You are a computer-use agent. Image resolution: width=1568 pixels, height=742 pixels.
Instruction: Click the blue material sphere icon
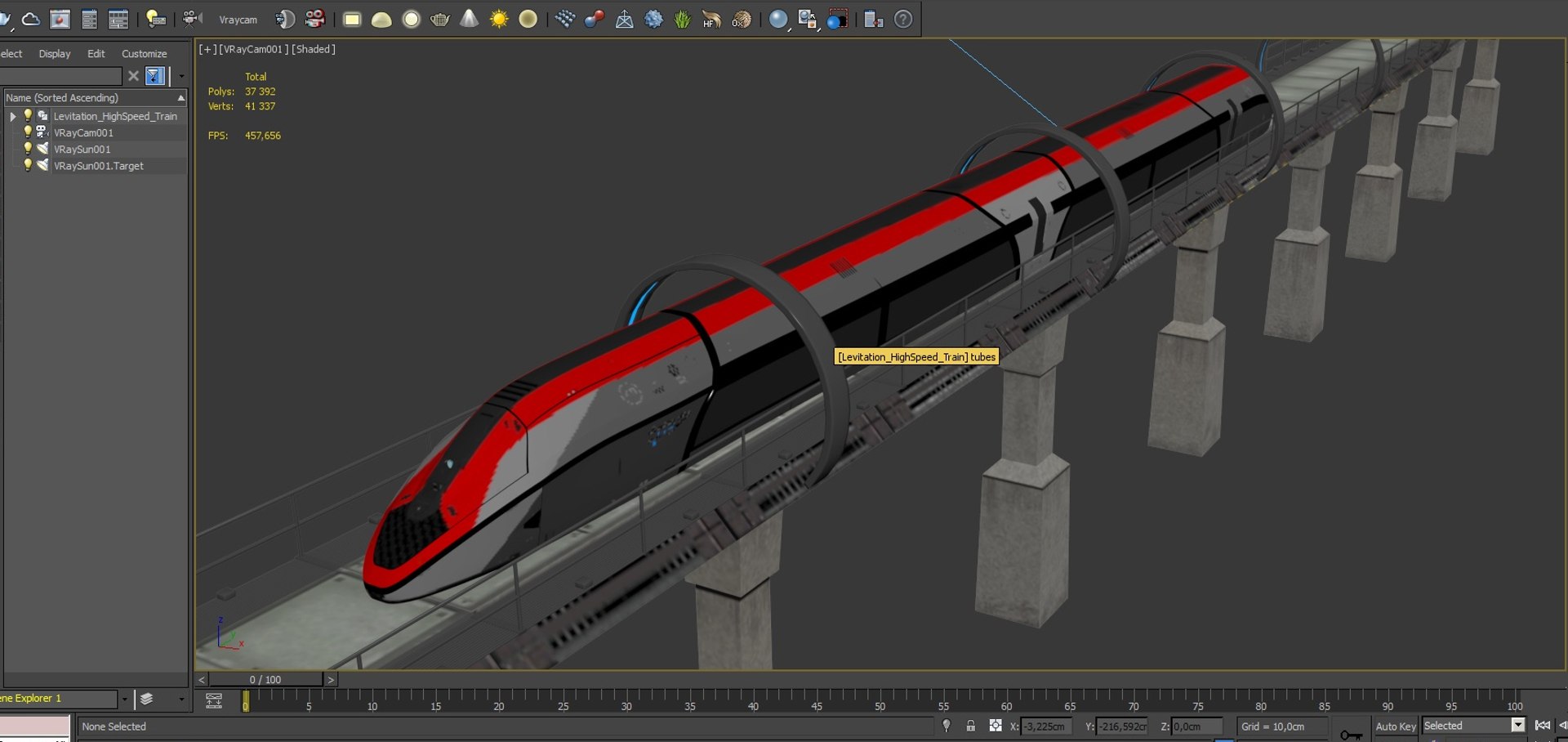pyautogui.click(x=779, y=19)
